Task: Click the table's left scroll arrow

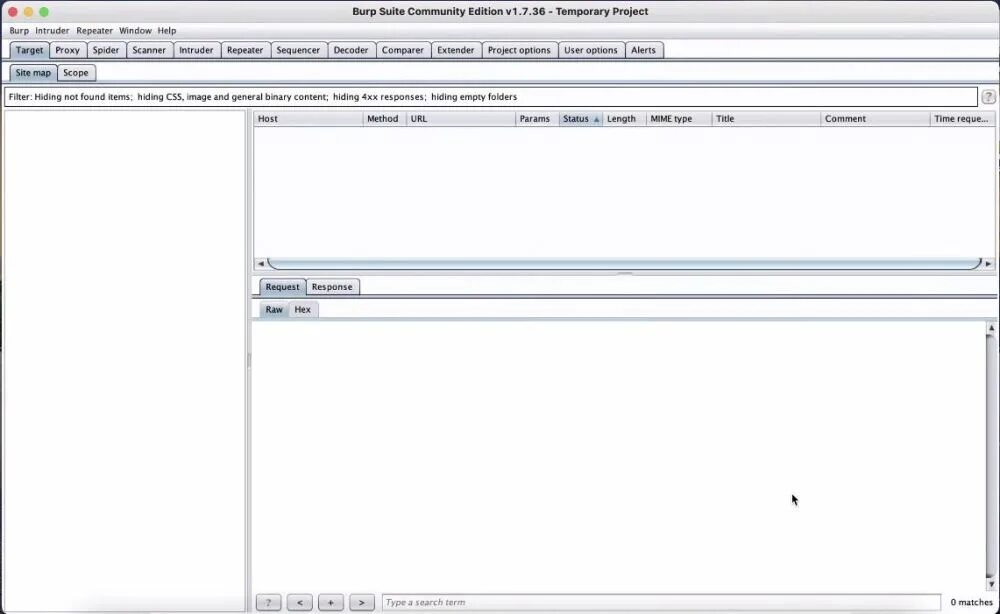Action: tap(260, 263)
